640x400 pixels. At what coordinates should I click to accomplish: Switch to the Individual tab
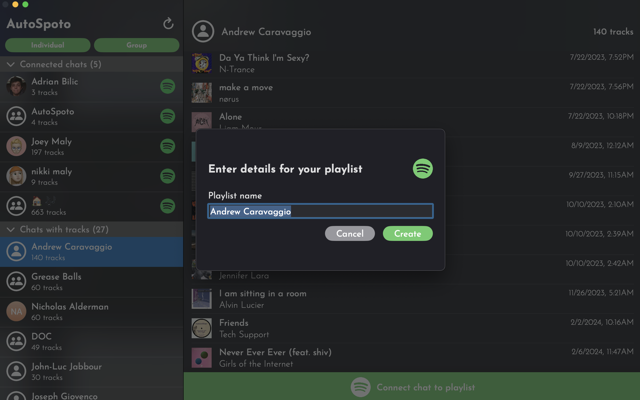[48, 45]
